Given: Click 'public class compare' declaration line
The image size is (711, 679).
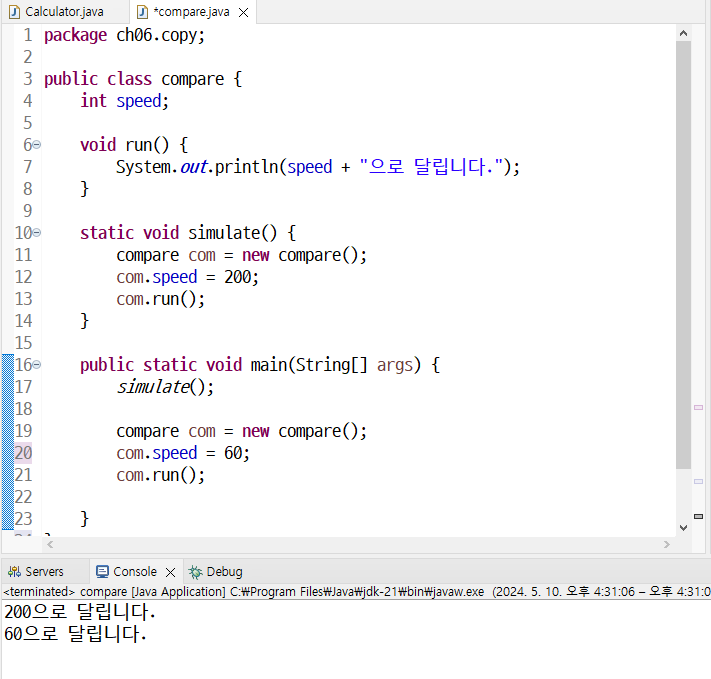Looking at the screenshot, I should (x=143, y=79).
